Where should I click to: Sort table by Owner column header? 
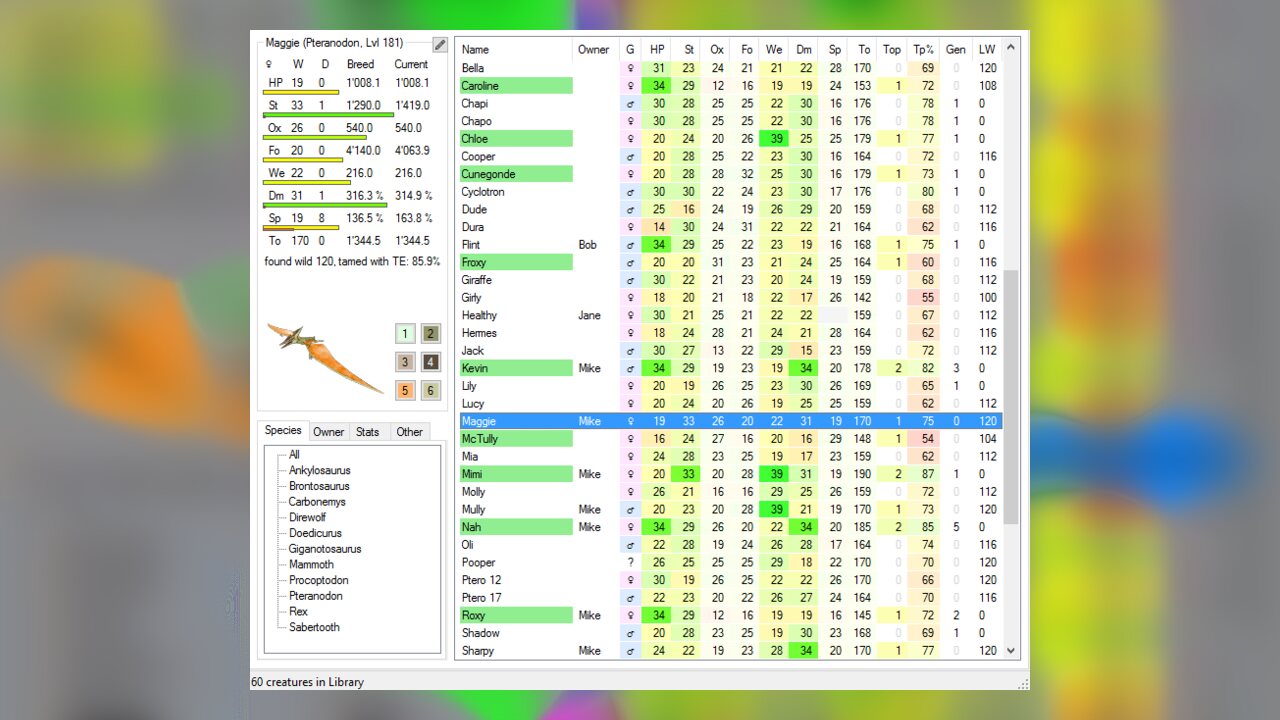[596, 49]
